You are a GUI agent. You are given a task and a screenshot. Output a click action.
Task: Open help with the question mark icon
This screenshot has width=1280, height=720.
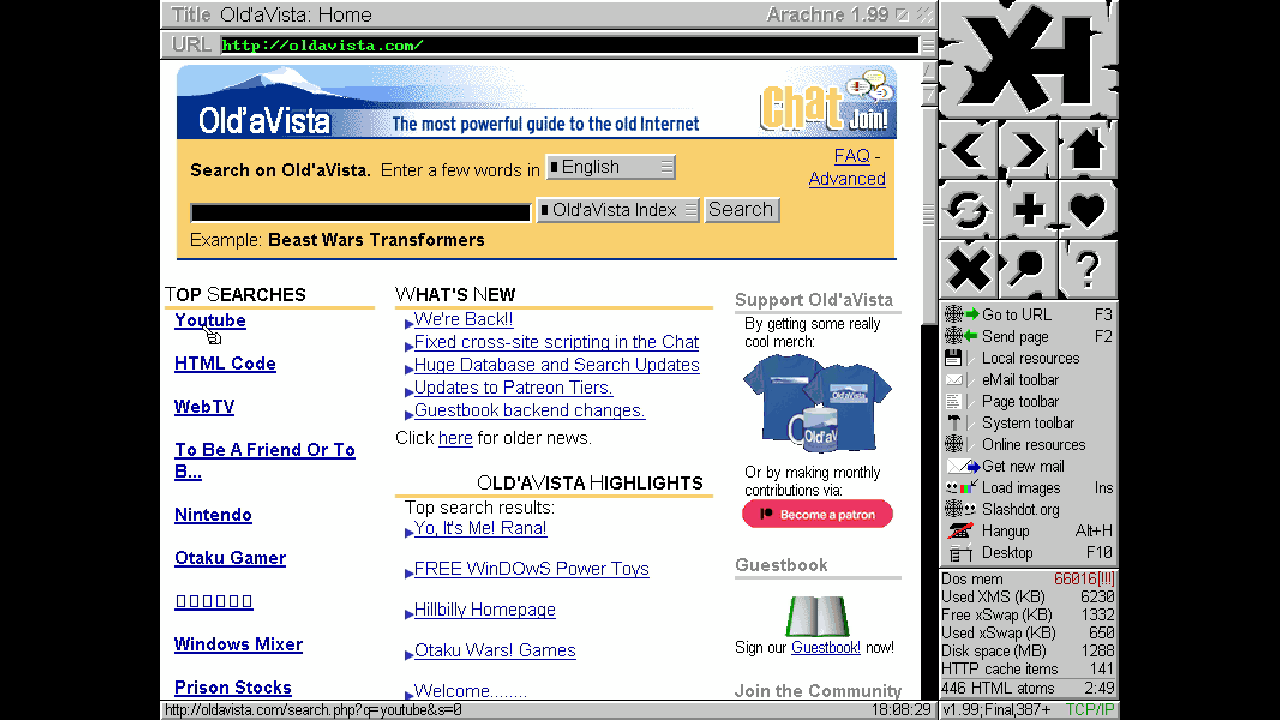pos(1088,269)
